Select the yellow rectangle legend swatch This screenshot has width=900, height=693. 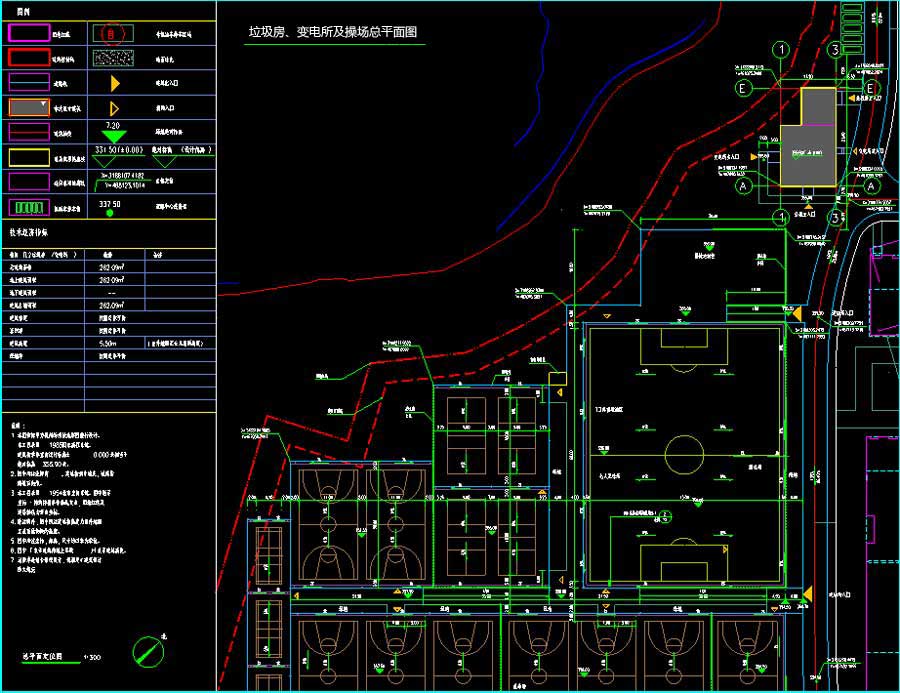(x=30, y=156)
